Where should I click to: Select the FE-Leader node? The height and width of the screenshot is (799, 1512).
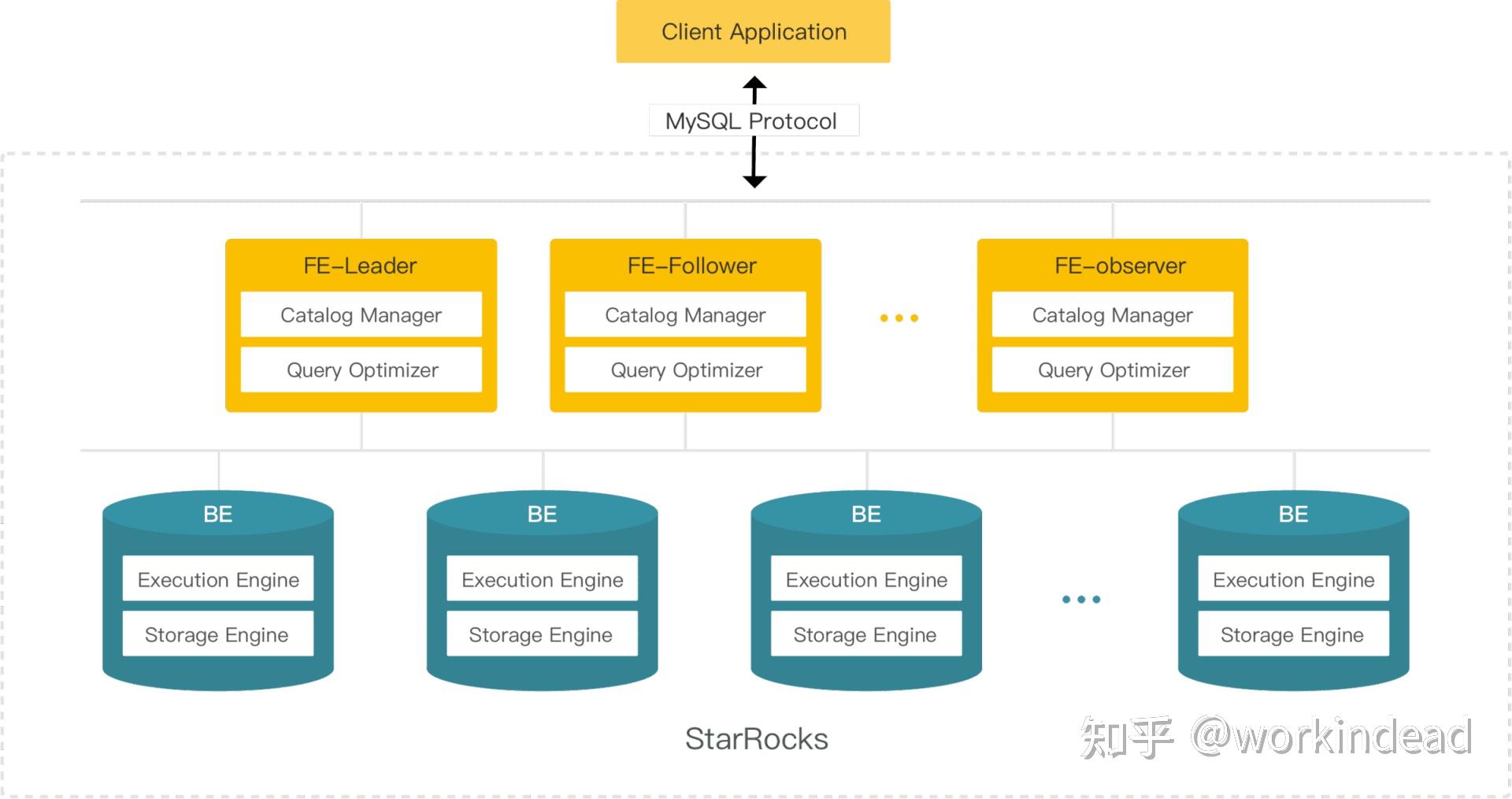361,266
